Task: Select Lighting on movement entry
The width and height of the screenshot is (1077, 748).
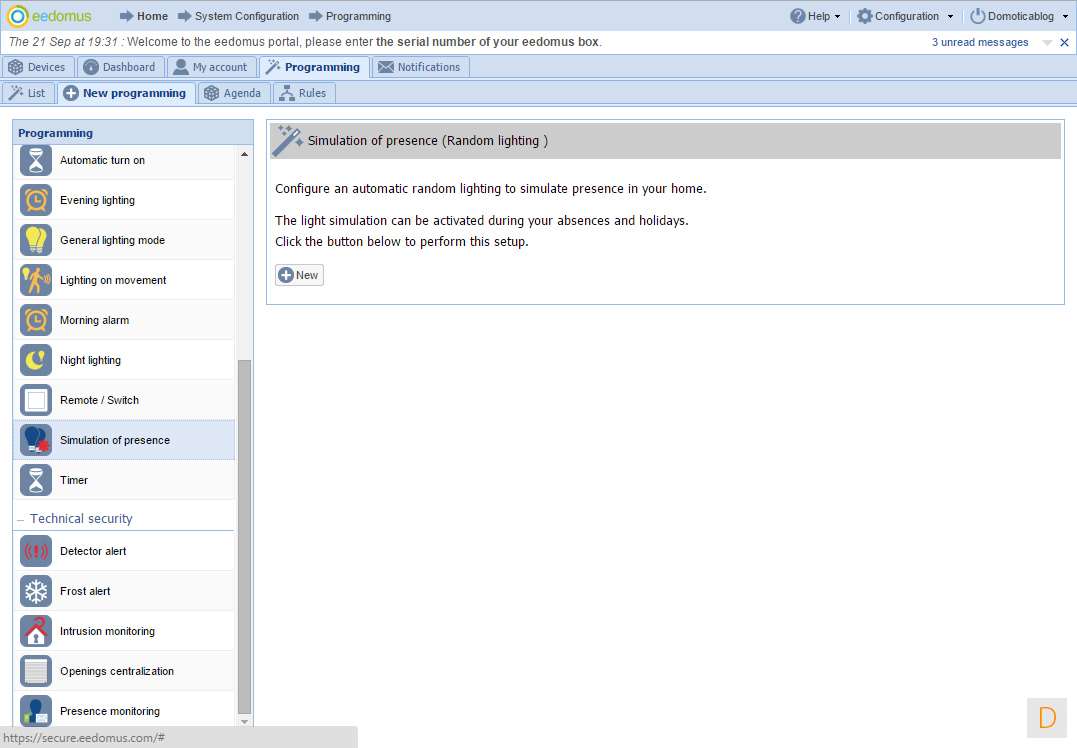Action: click(124, 280)
